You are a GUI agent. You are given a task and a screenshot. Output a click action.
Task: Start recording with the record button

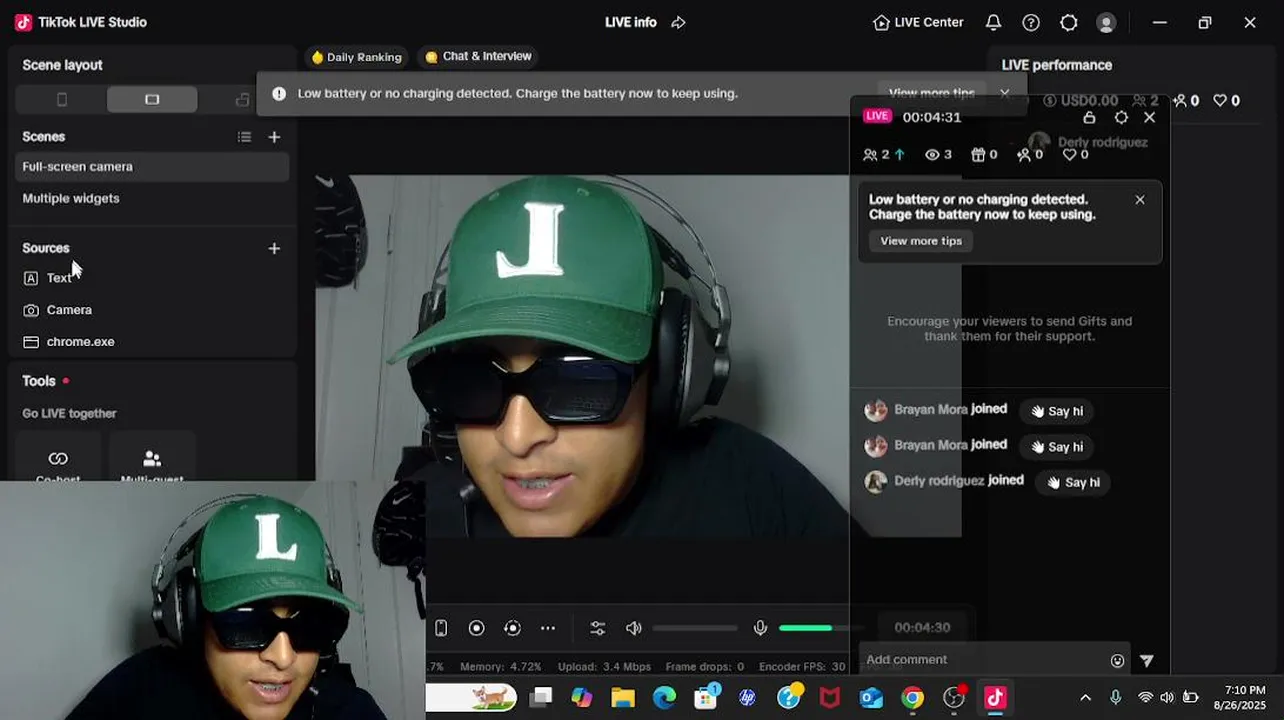(477, 628)
